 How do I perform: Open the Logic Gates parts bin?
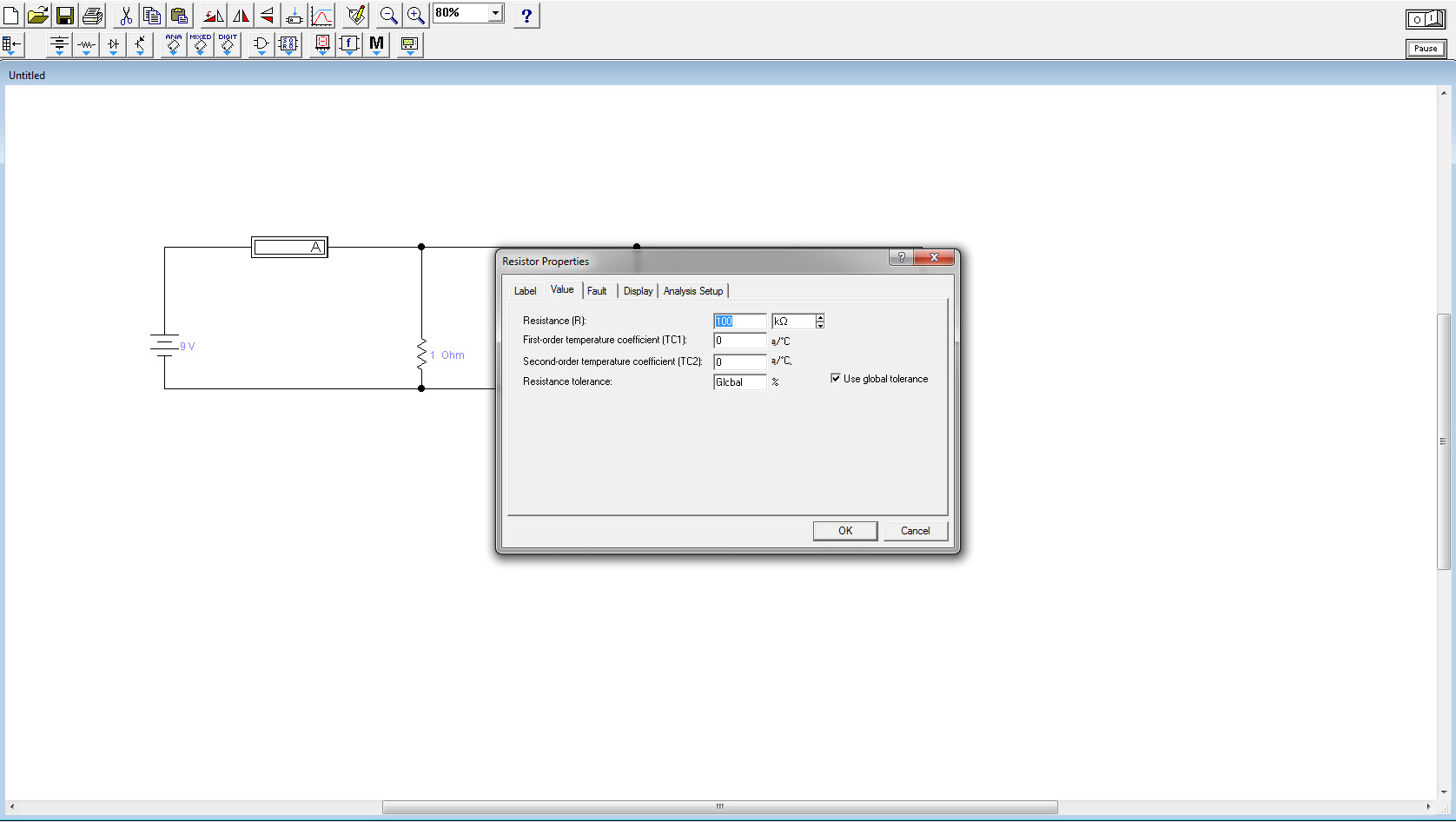pyautogui.click(x=261, y=44)
